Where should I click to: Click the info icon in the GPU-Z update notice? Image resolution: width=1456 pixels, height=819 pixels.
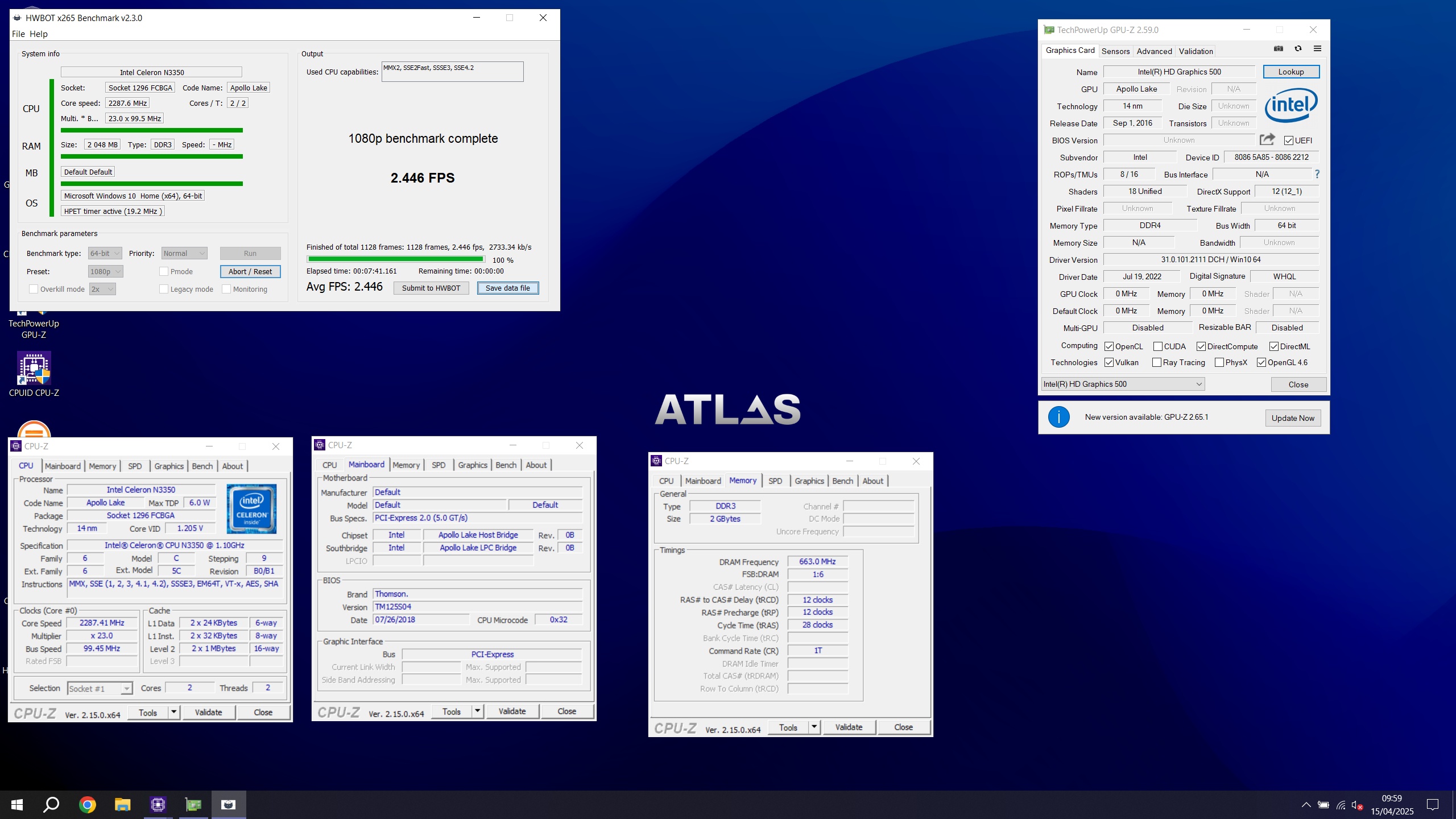[x=1059, y=417]
